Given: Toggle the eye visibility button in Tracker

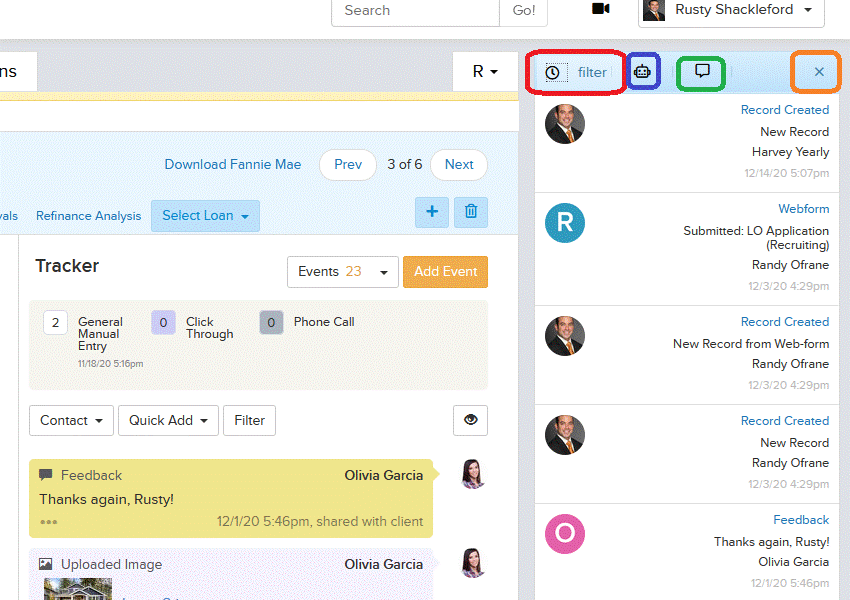Looking at the screenshot, I should click(x=471, y=420).
